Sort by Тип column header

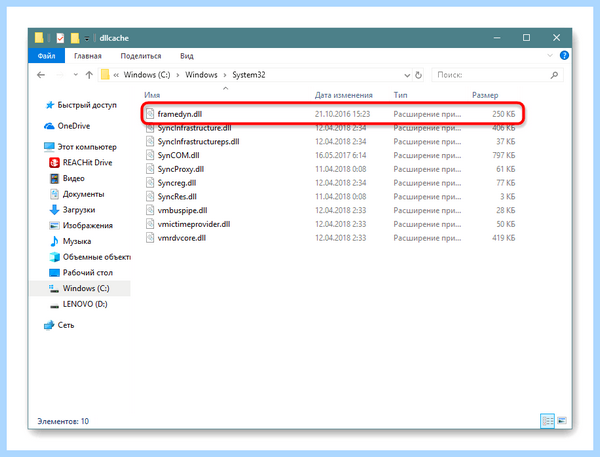[x=401, y=95]
